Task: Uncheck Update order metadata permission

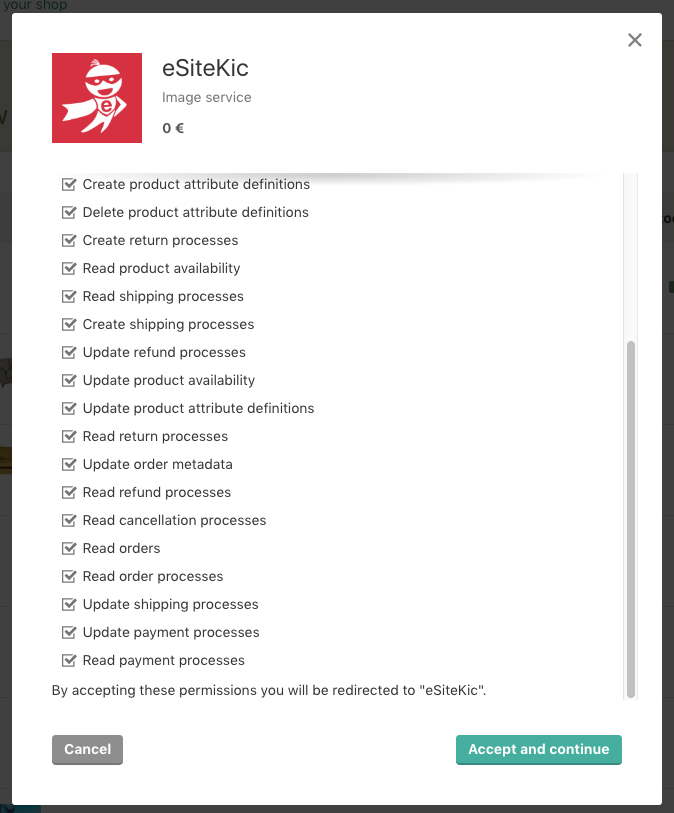Action: 69,464
